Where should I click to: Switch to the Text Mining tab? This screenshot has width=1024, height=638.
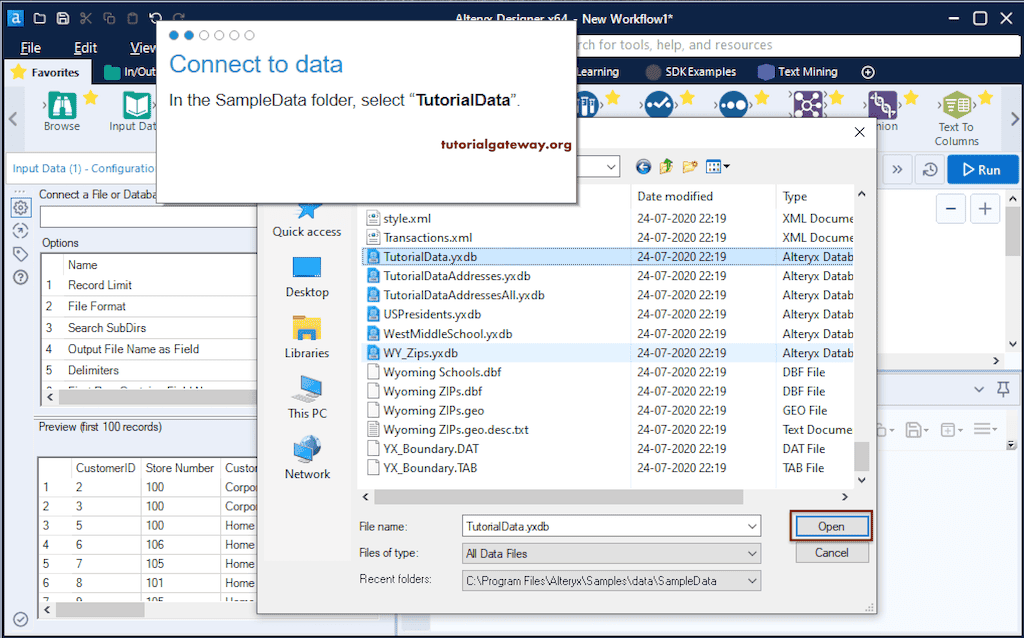click(798, 72)
